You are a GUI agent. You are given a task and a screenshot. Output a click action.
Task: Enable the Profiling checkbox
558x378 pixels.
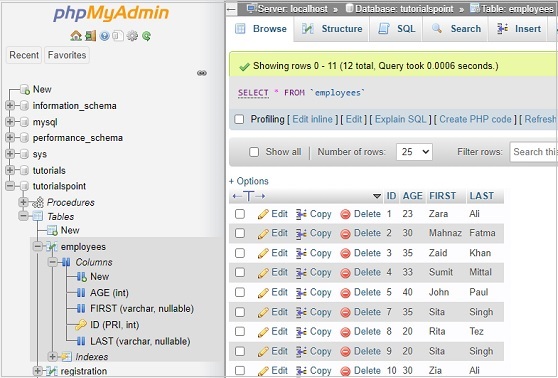[x=239, y=119]
